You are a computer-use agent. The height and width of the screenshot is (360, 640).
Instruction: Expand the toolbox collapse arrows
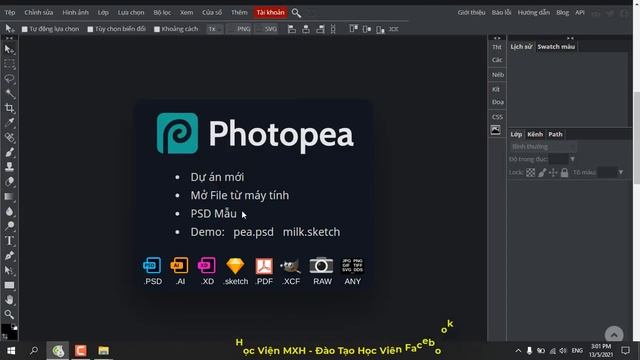pos(9,38)
